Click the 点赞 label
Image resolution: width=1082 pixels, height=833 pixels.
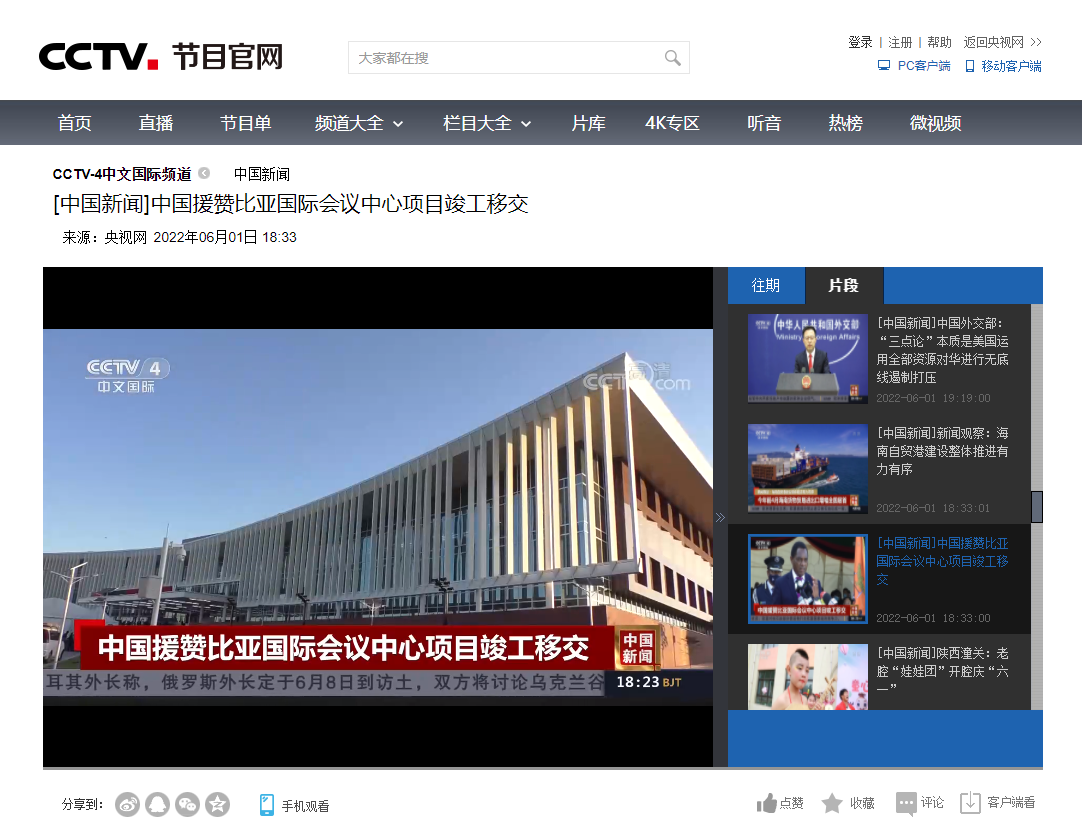tap(791, 803)
